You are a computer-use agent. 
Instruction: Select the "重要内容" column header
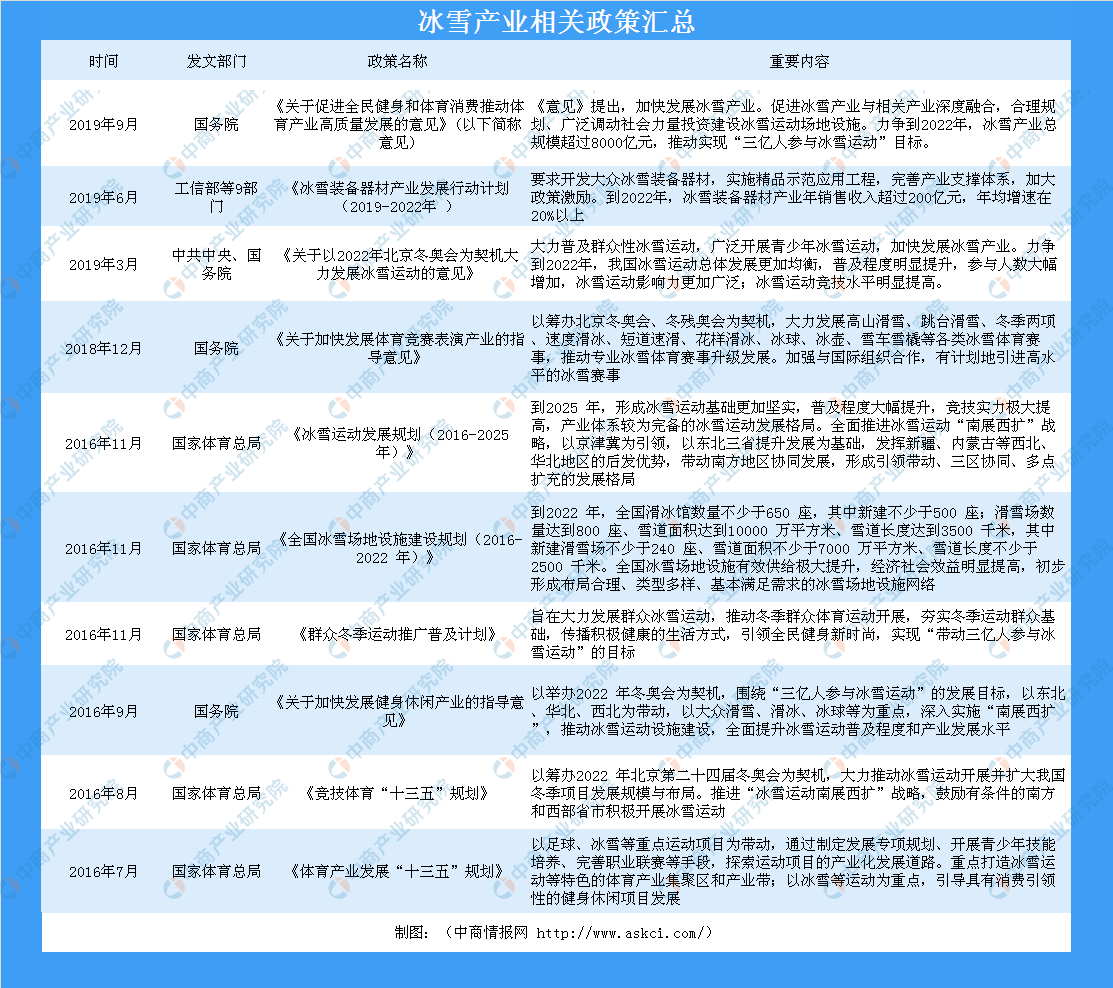pos(799,62)
